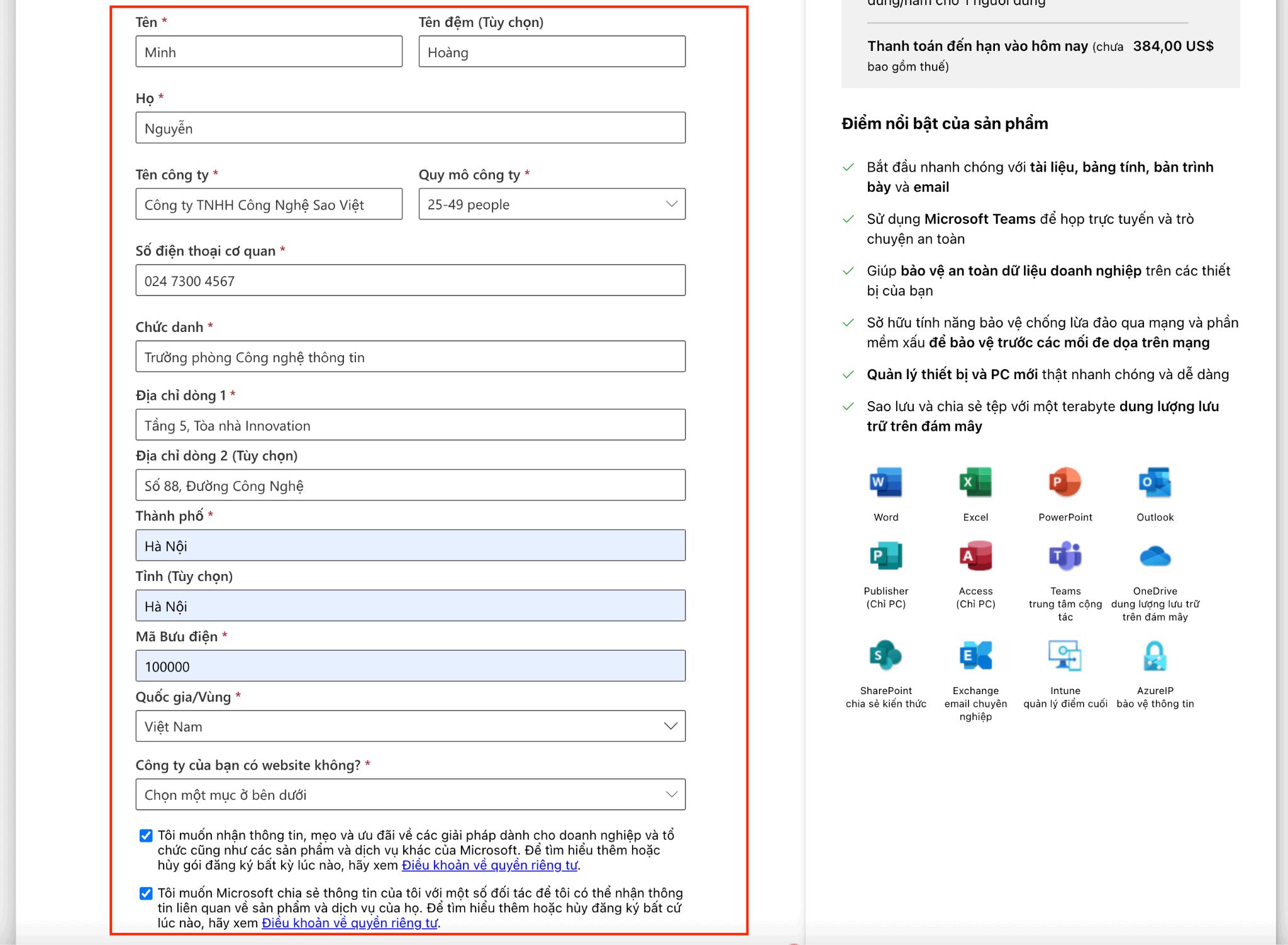Viewport: 1288px width, 945px height.
Task: Click the Địa chỉ dòng 1 field
Action: [x=410, y=425]
